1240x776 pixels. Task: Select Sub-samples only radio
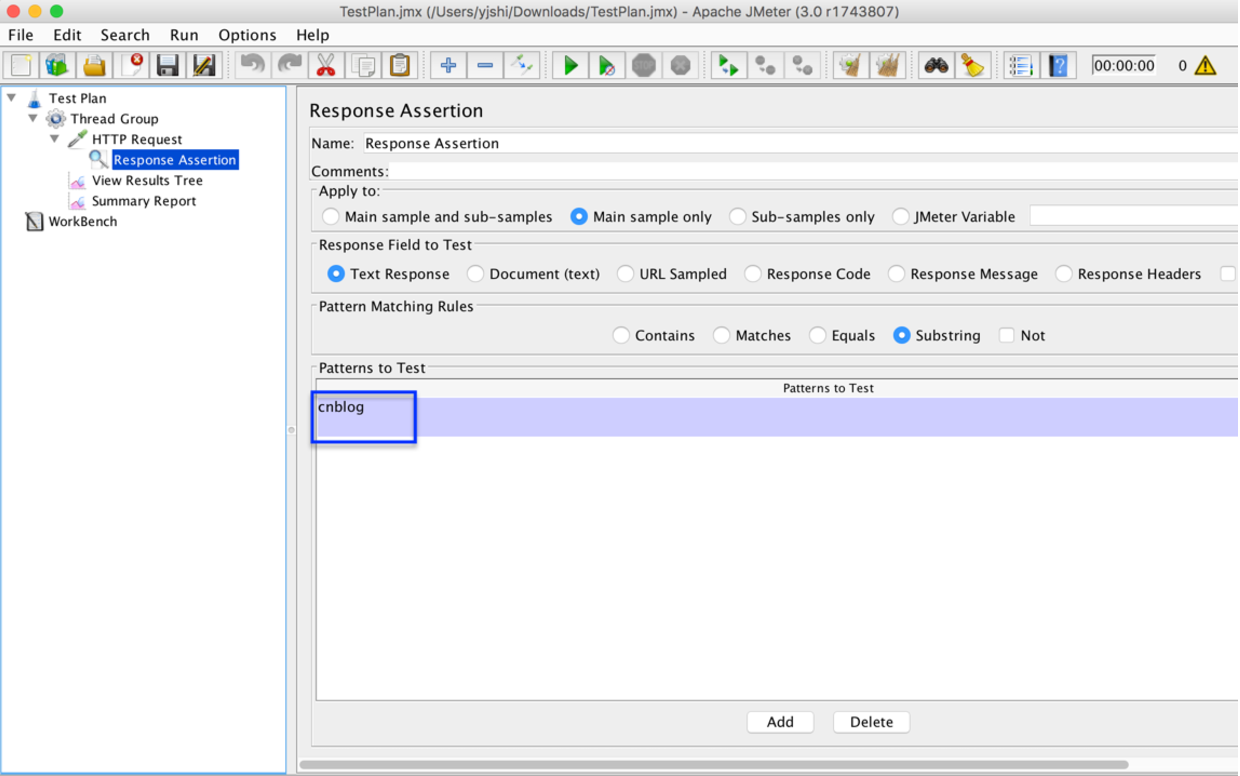737,216
